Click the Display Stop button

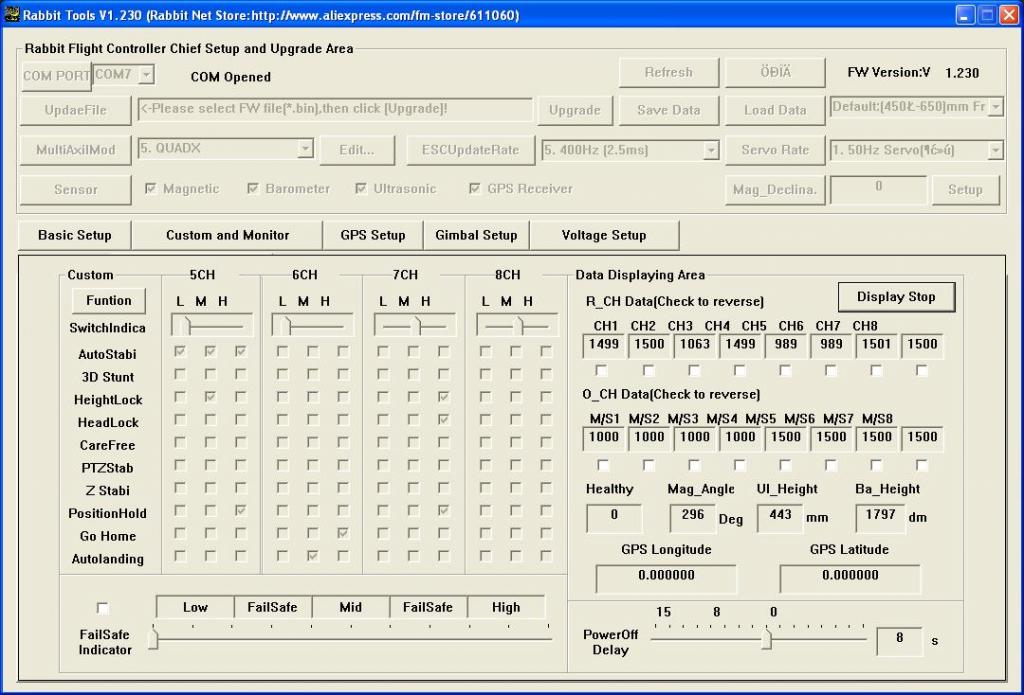895,297
